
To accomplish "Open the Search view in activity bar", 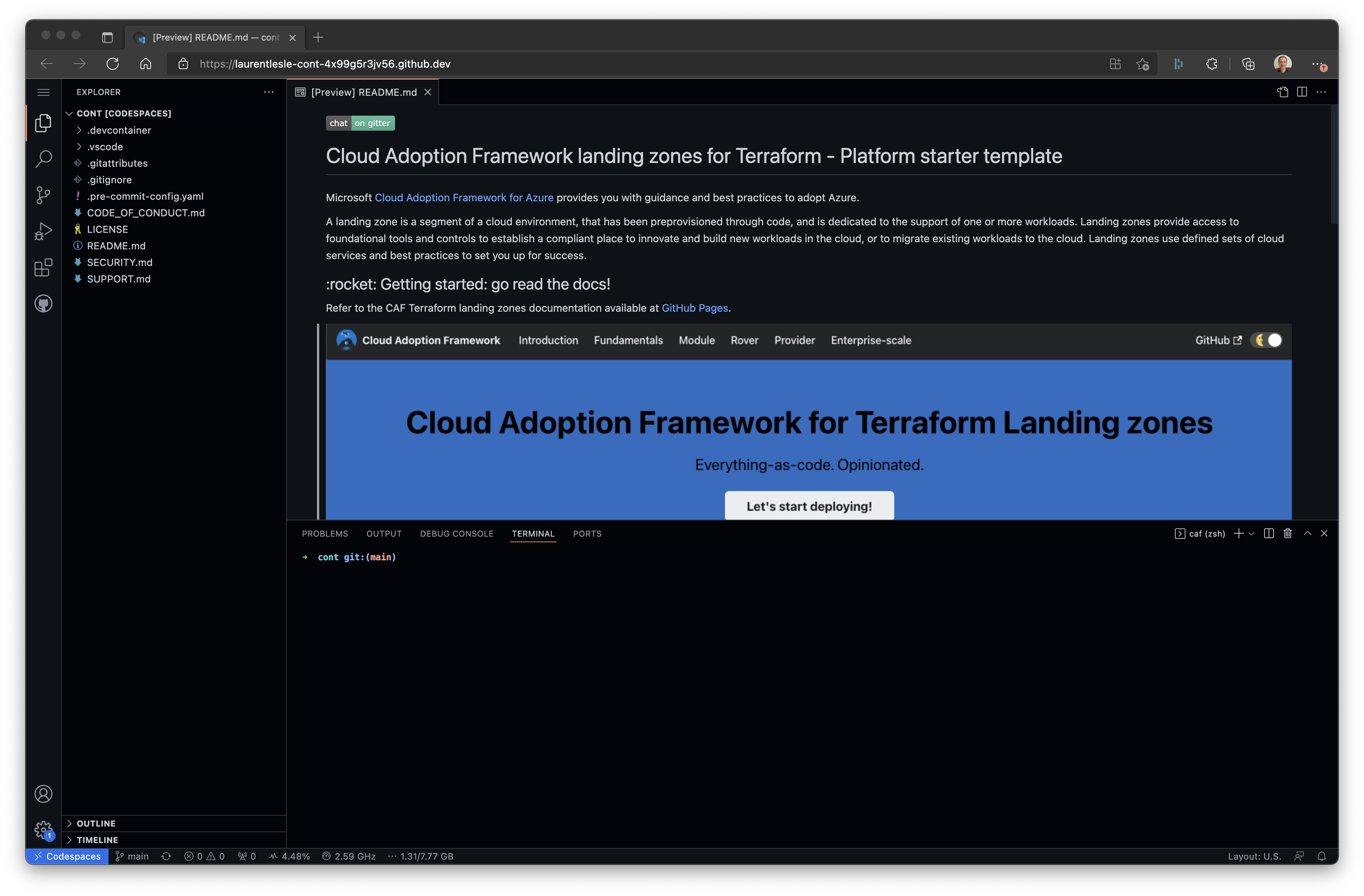I will click(x=44, y=159).
